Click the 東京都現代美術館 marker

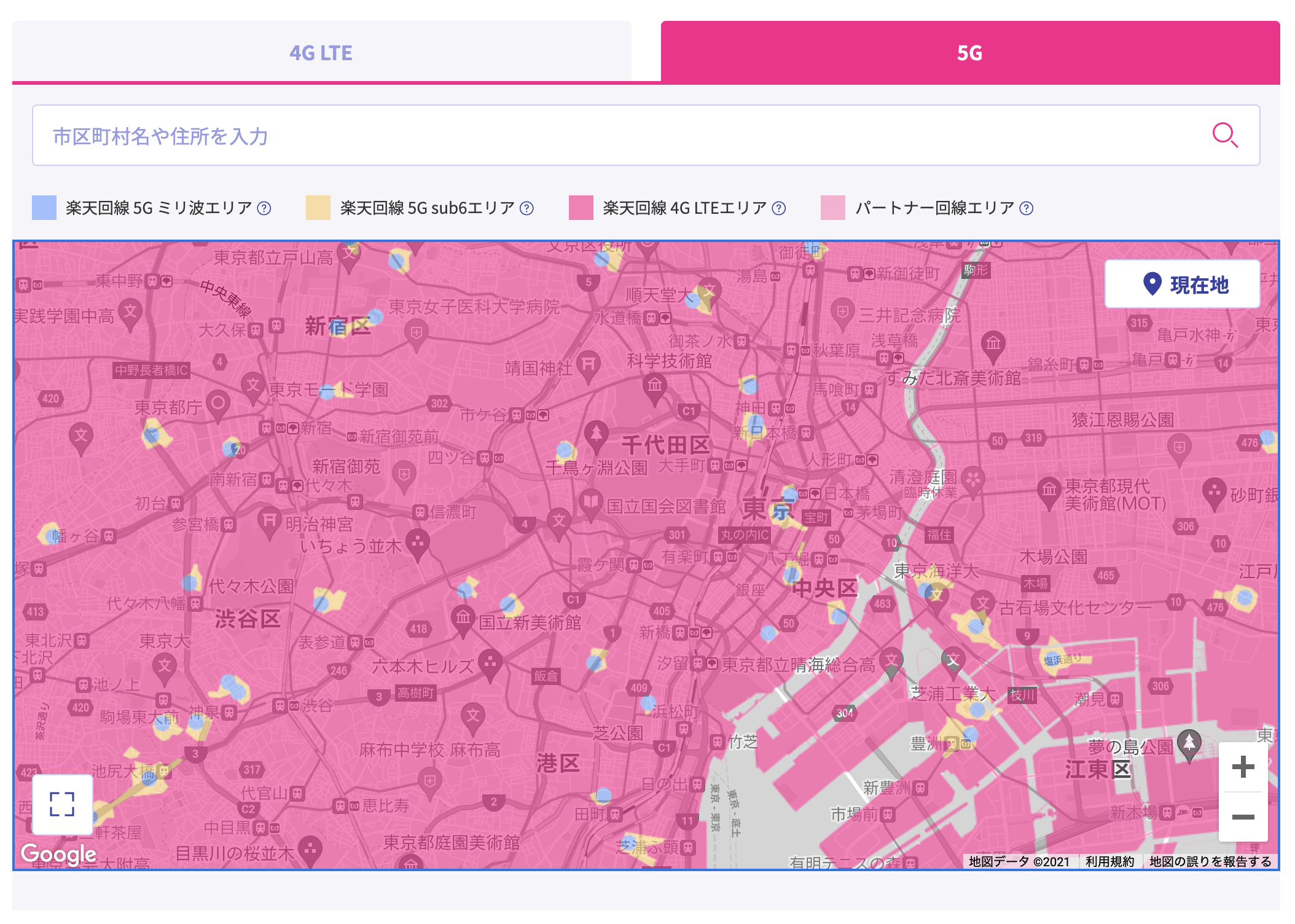1049,493
